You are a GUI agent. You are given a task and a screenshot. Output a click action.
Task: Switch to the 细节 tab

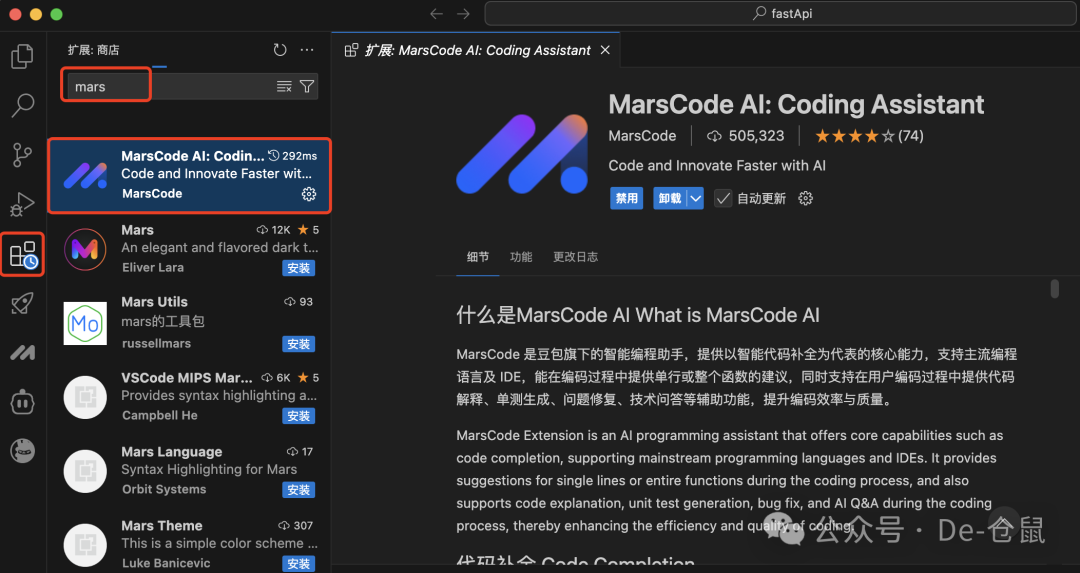coord(477,257)
